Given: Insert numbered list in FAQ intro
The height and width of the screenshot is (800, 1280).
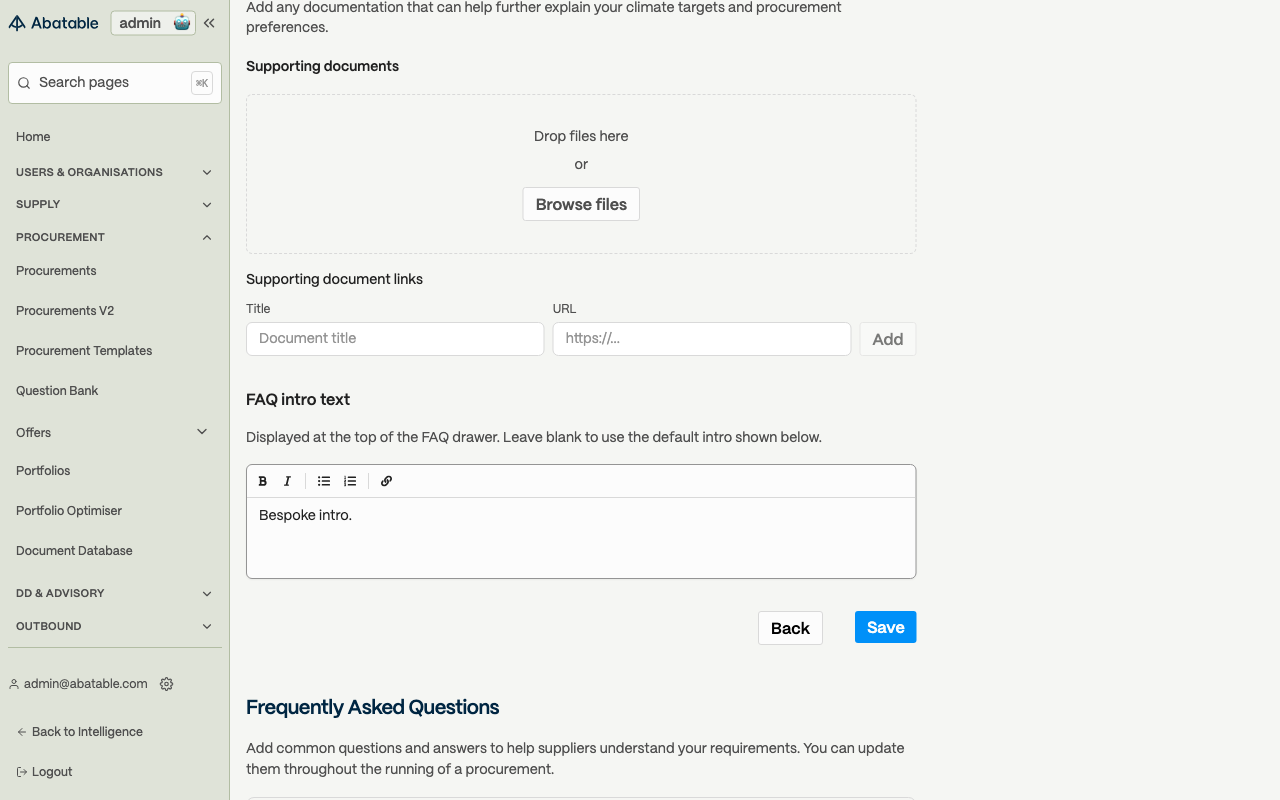Looking at the screenshot, I should point(350,481).
